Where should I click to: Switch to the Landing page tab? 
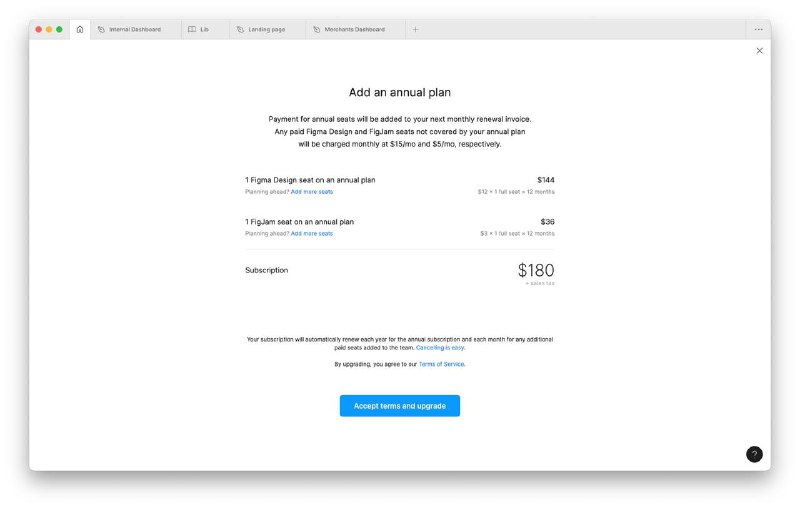[x=267, y=30]
